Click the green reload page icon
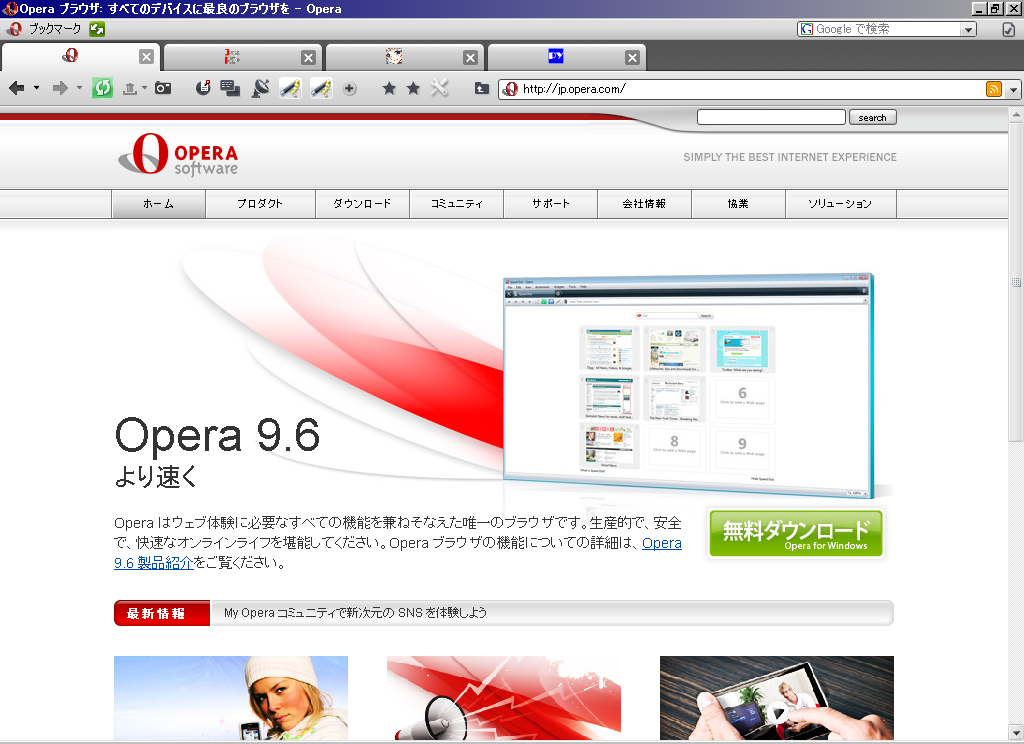Image resolution: width=1024 pixels, height=744 pixels. point(103,88)
